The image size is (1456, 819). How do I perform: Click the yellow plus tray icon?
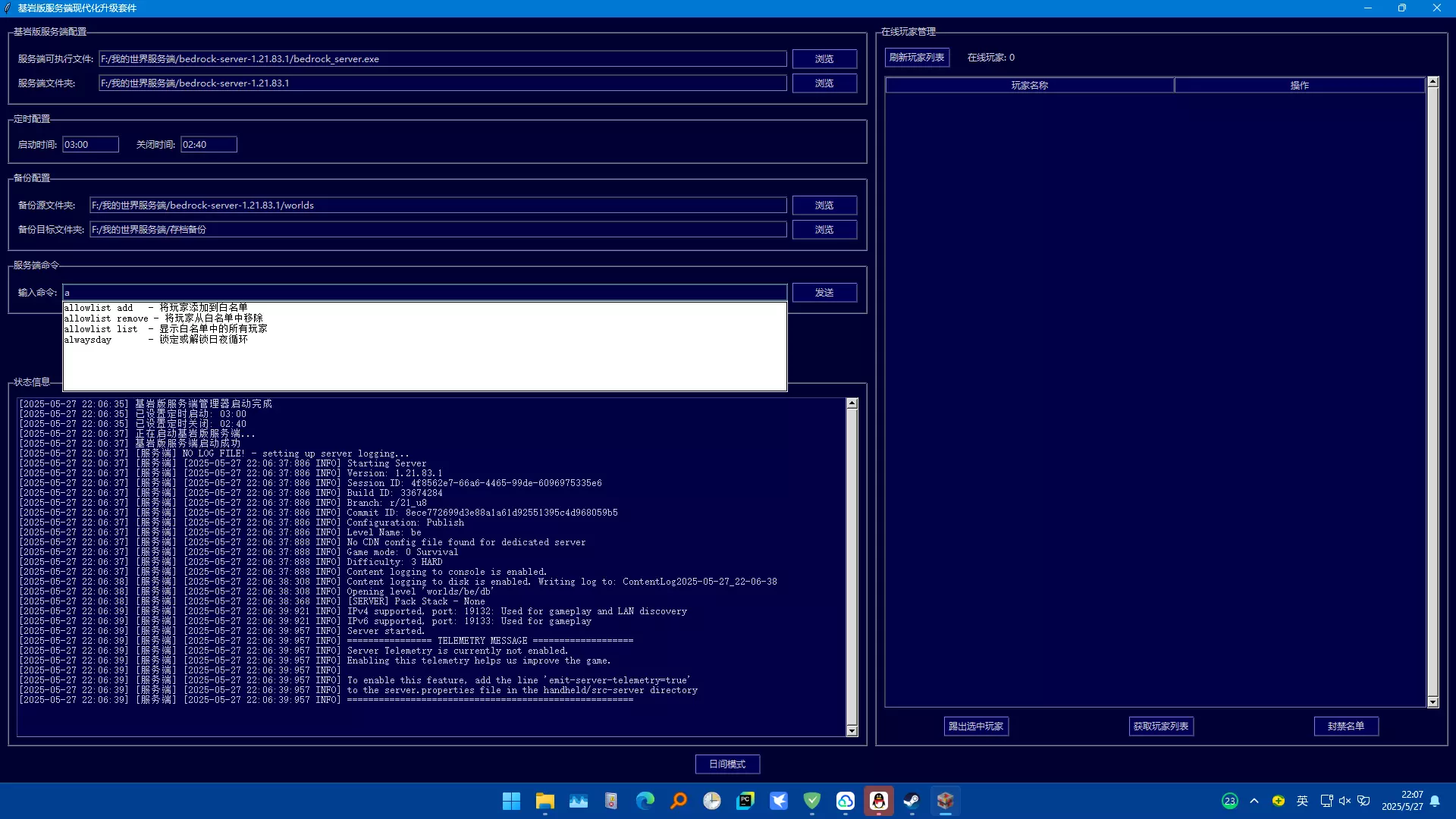1279,801
